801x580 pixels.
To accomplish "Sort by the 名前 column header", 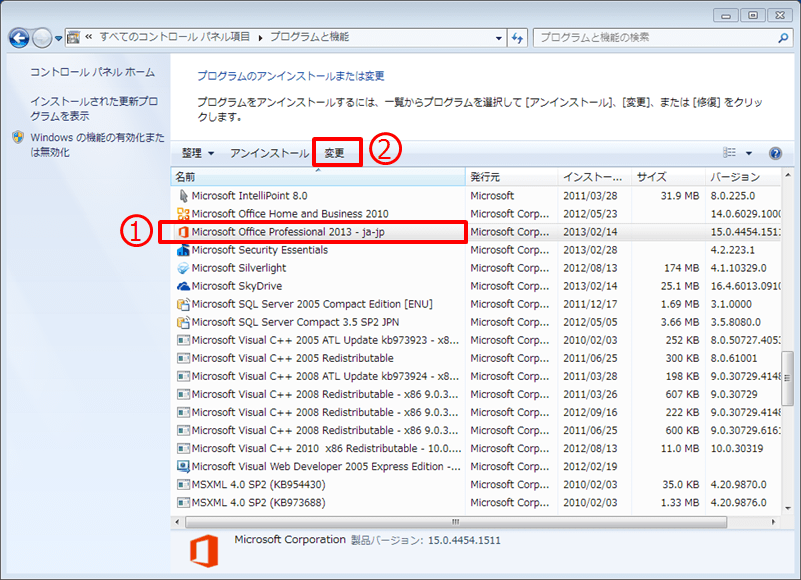I will tap(317, 177).
